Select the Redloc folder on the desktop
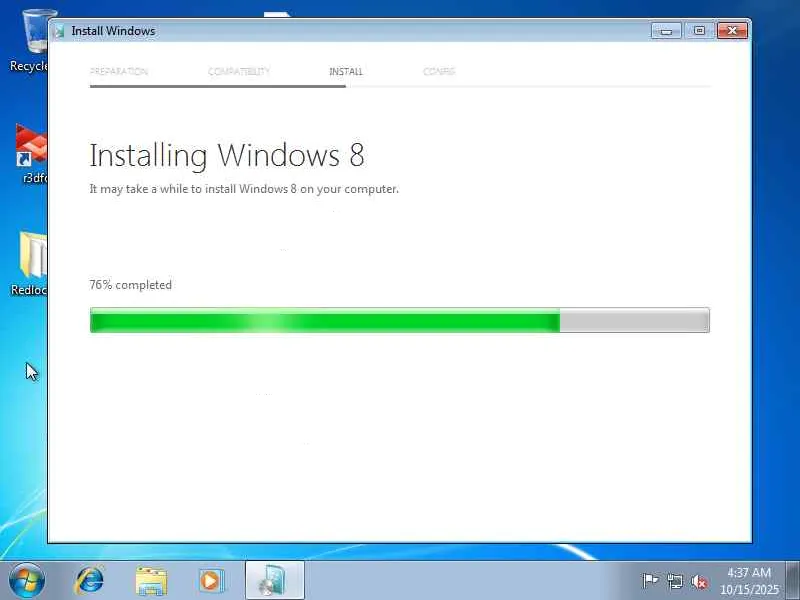Image resolution: width=800 pixels, height=600 pixels. (x=30, y=263)
